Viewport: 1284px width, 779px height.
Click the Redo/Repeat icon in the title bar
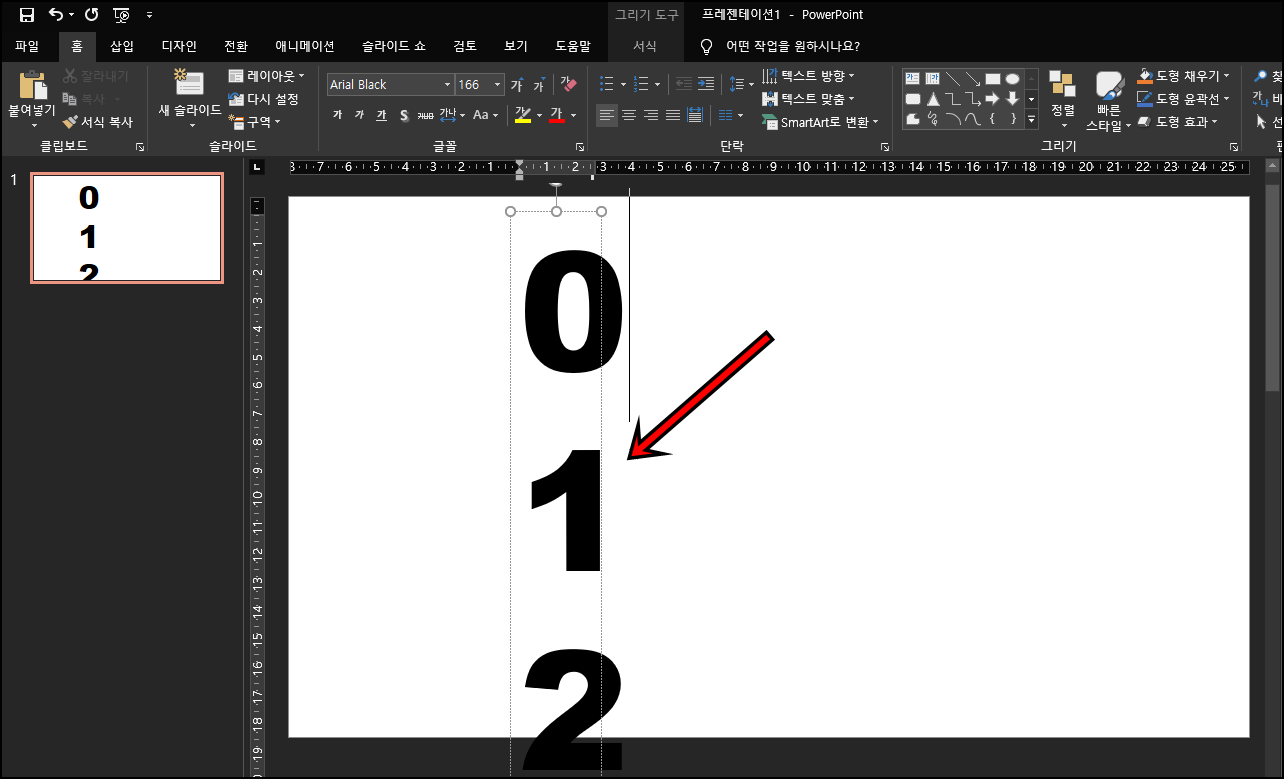pos(92,15)
